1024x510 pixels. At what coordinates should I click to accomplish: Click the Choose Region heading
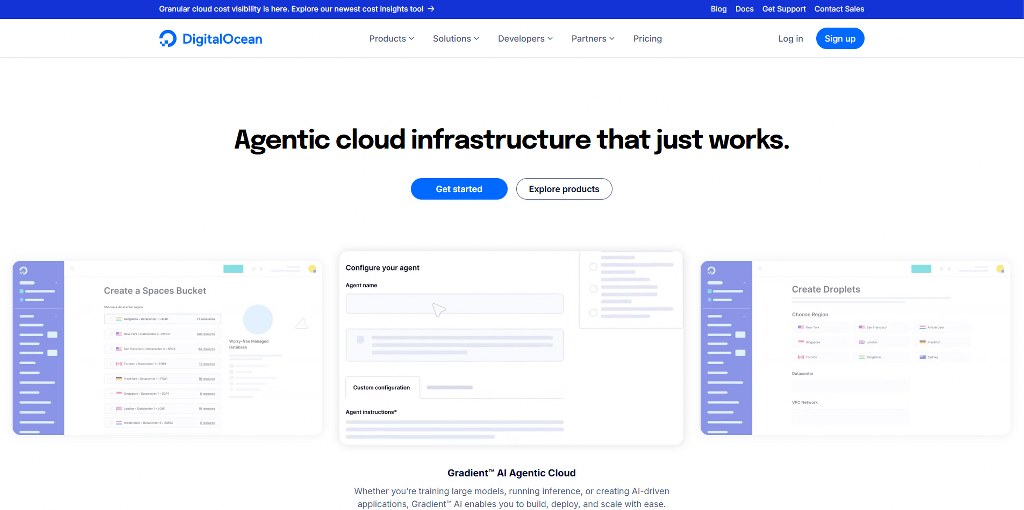(x=810, y=315)
